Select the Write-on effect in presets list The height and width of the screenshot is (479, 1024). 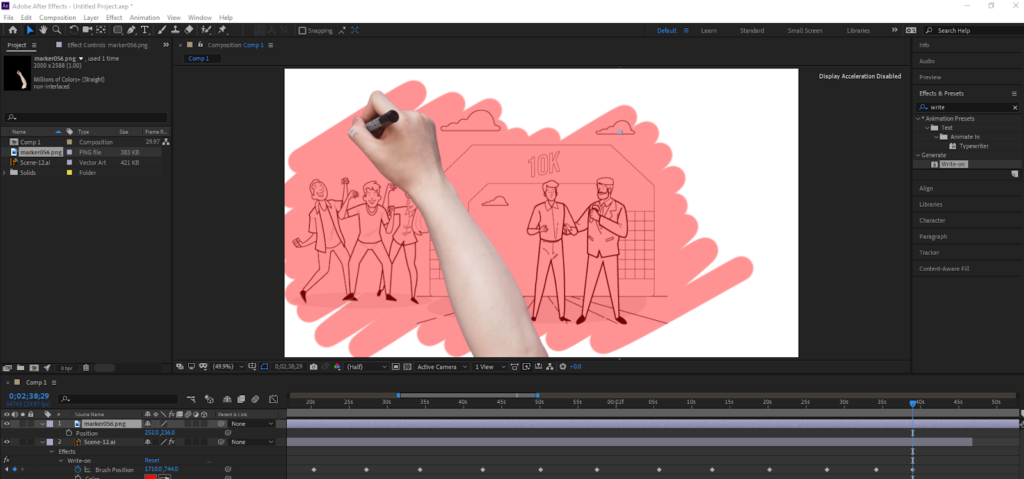tap(953, 164)
